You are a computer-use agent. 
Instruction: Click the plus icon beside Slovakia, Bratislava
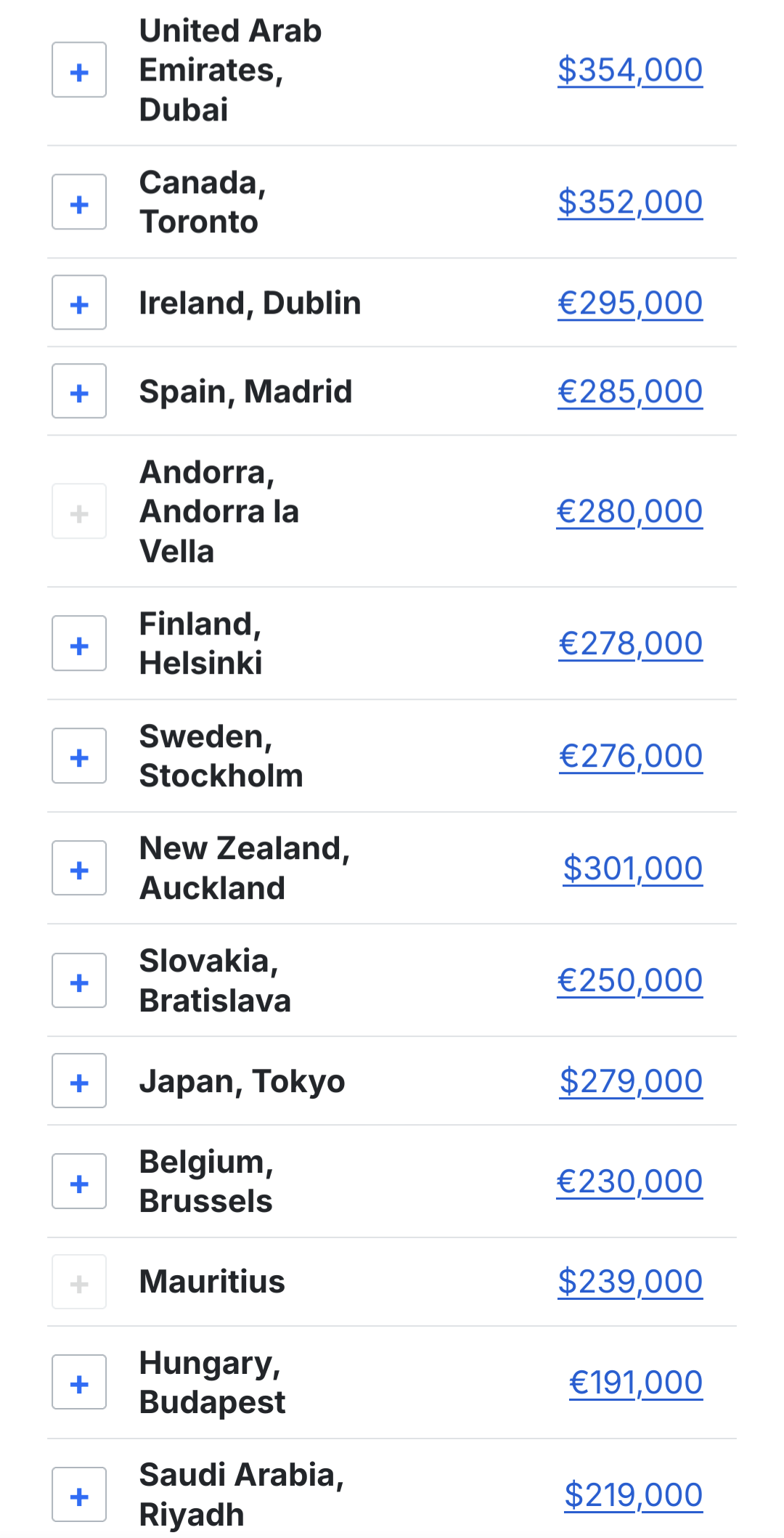[79, 981]
